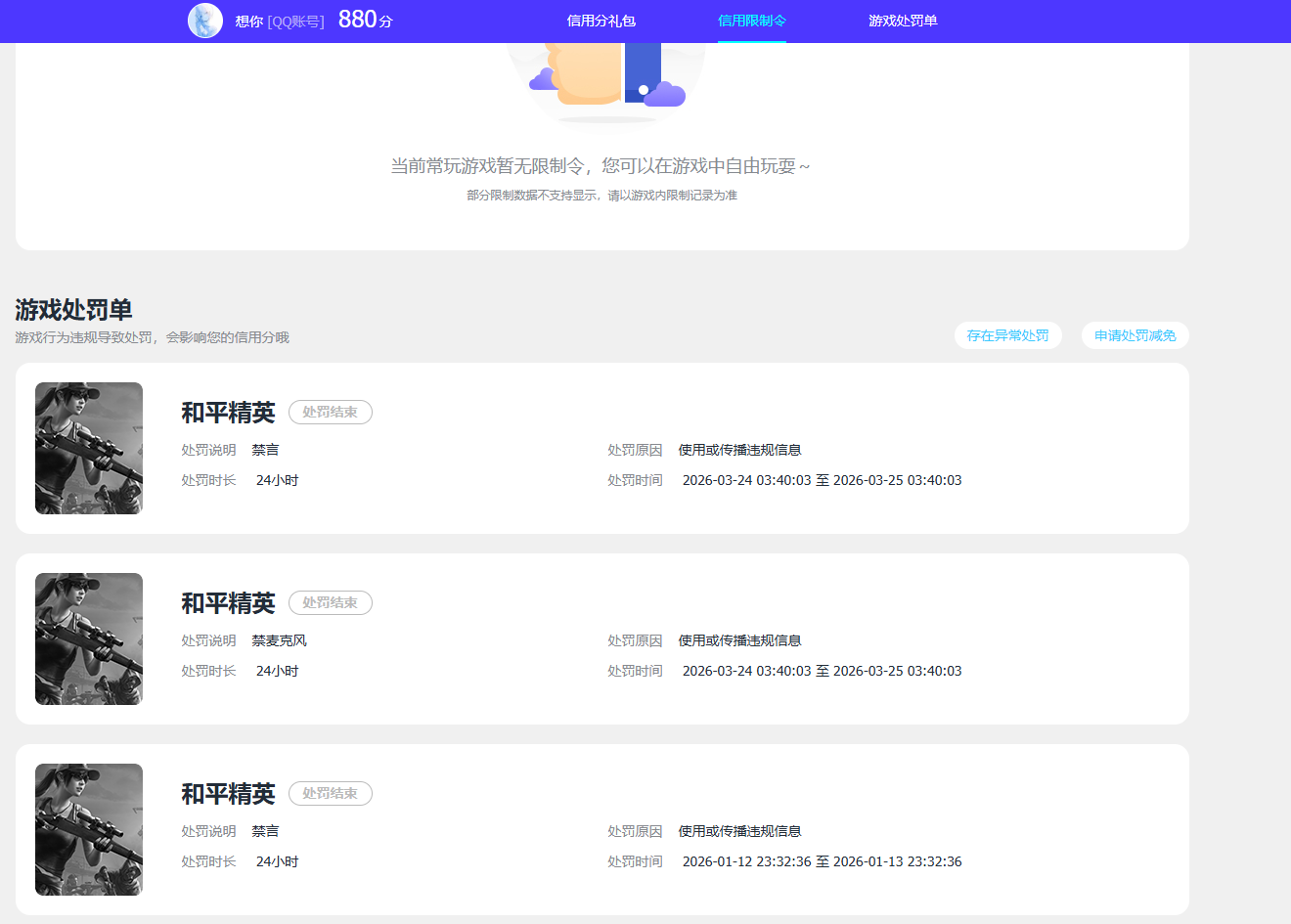This screenshot has height=924, width=1291.
Task: Click the date range starting 2026-01-12 23:32:36
Action: [822, 861]
